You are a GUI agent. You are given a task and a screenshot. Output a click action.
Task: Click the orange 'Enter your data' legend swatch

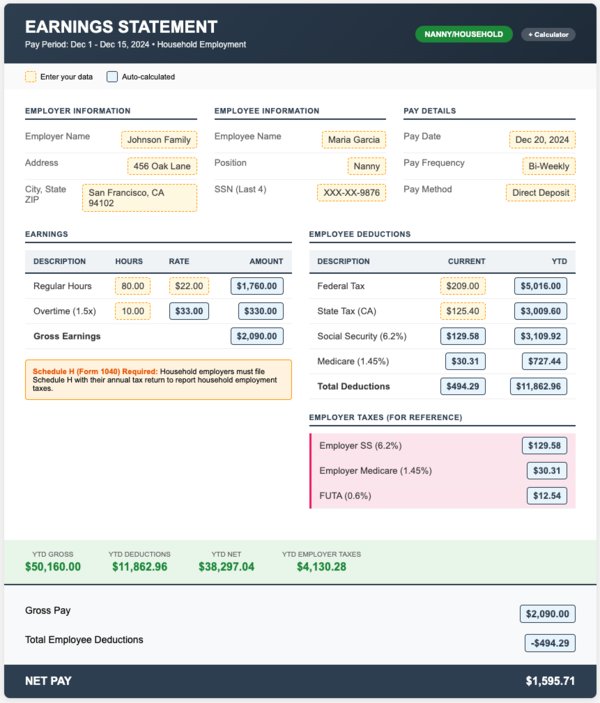pyautogui.click(x=30, y=77)
